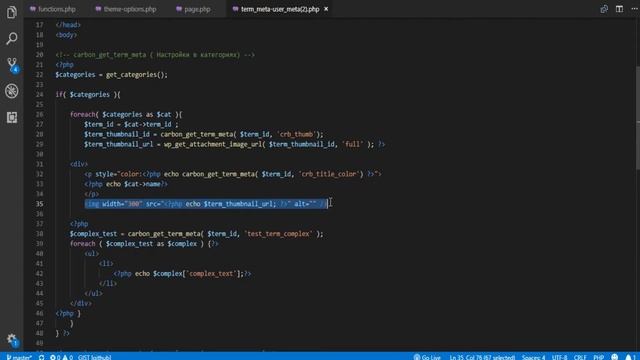The height and width of the screenshot is (360, 640).
Task: Open the Manage gear menu
Action: pyautogui.click(x=12, y=339)
